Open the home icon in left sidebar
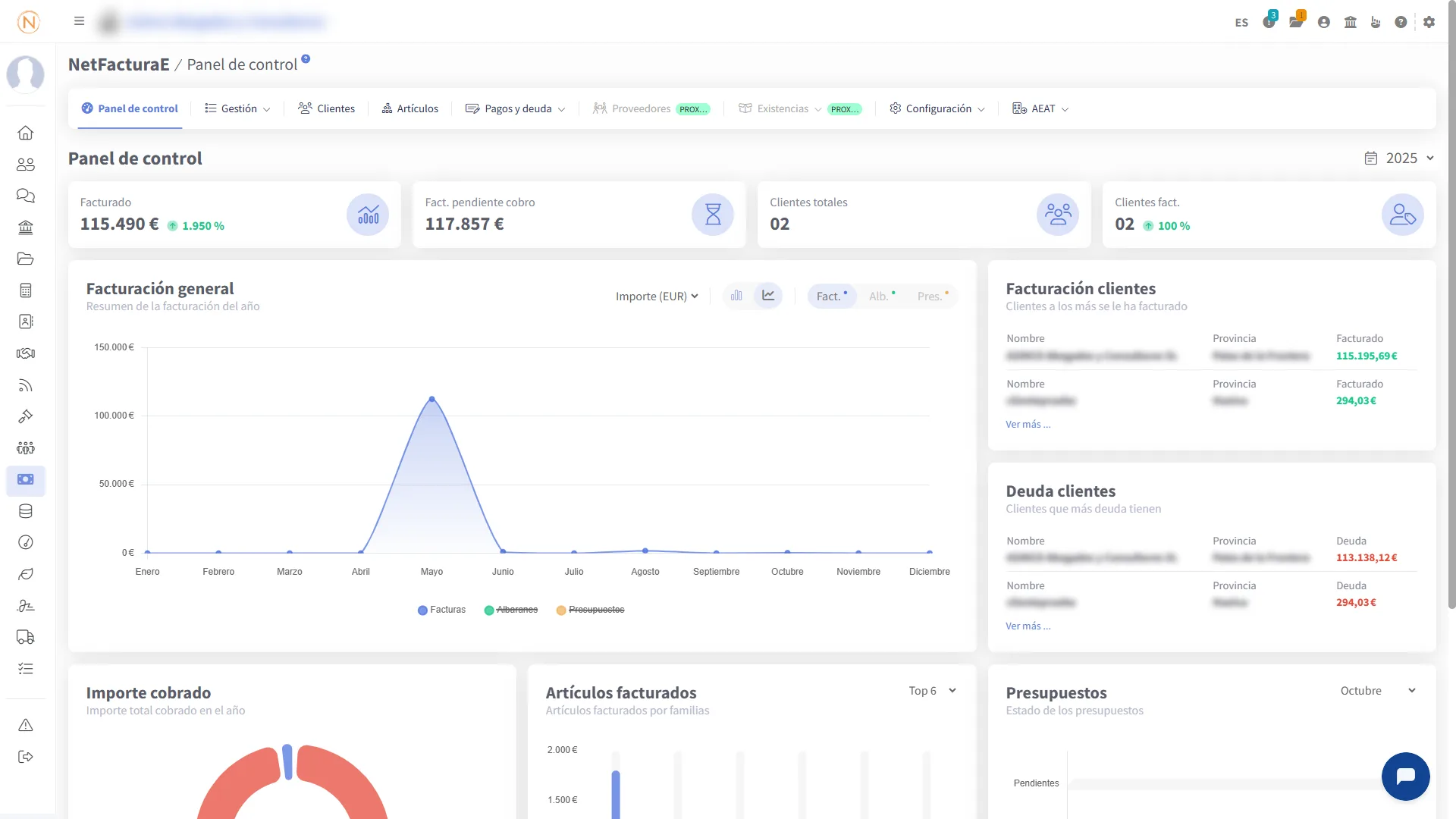1456x819 pixels. 25,133
